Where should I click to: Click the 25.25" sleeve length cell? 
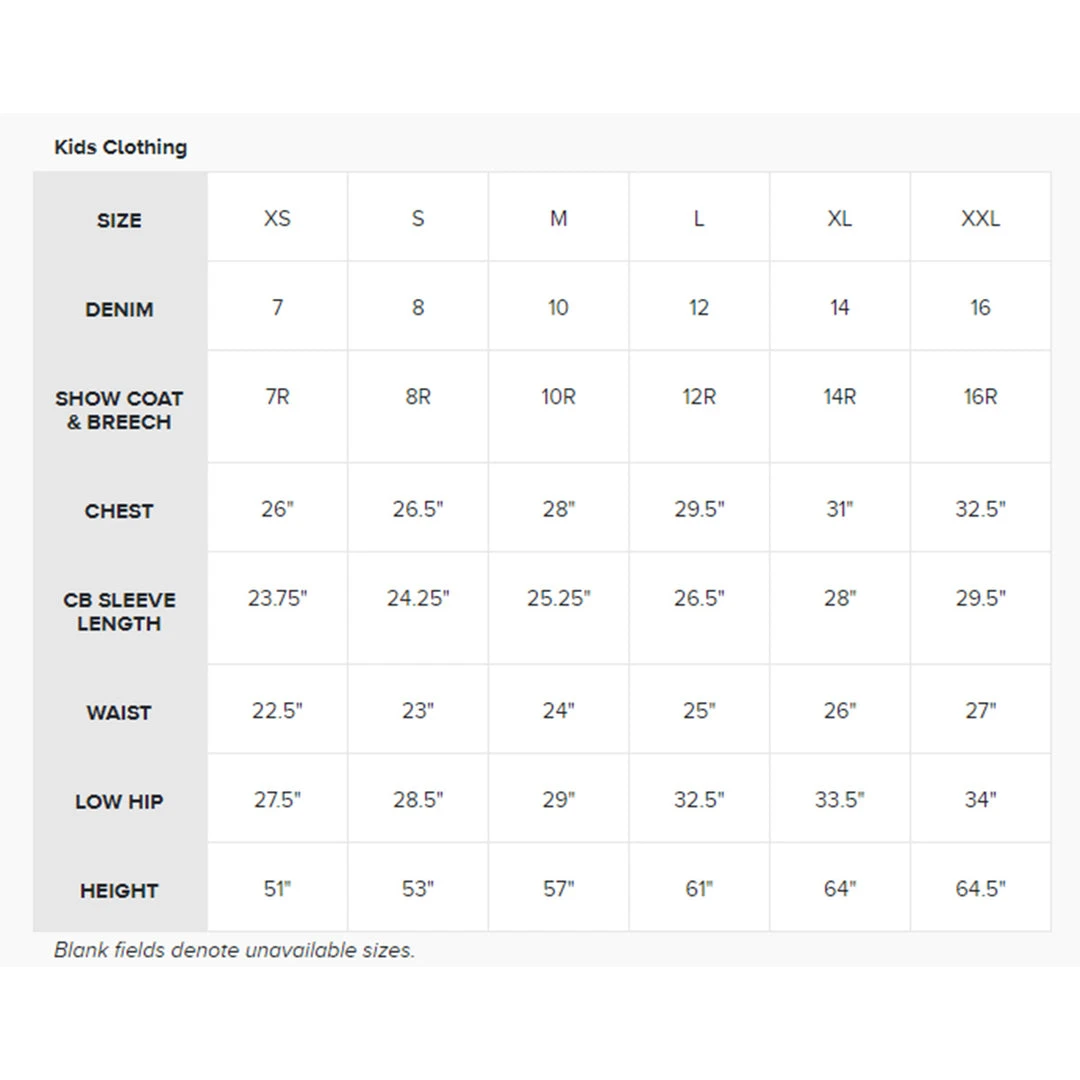coord(558,599)
